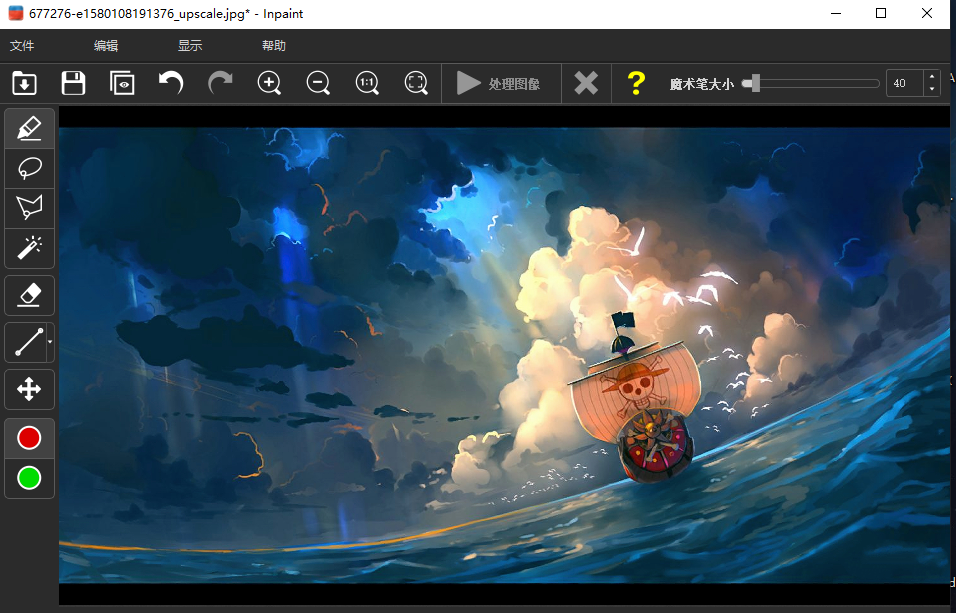Open the 编辑 menu
The width and height of the screenshot is (956, 613).
(x=106, y=46)
